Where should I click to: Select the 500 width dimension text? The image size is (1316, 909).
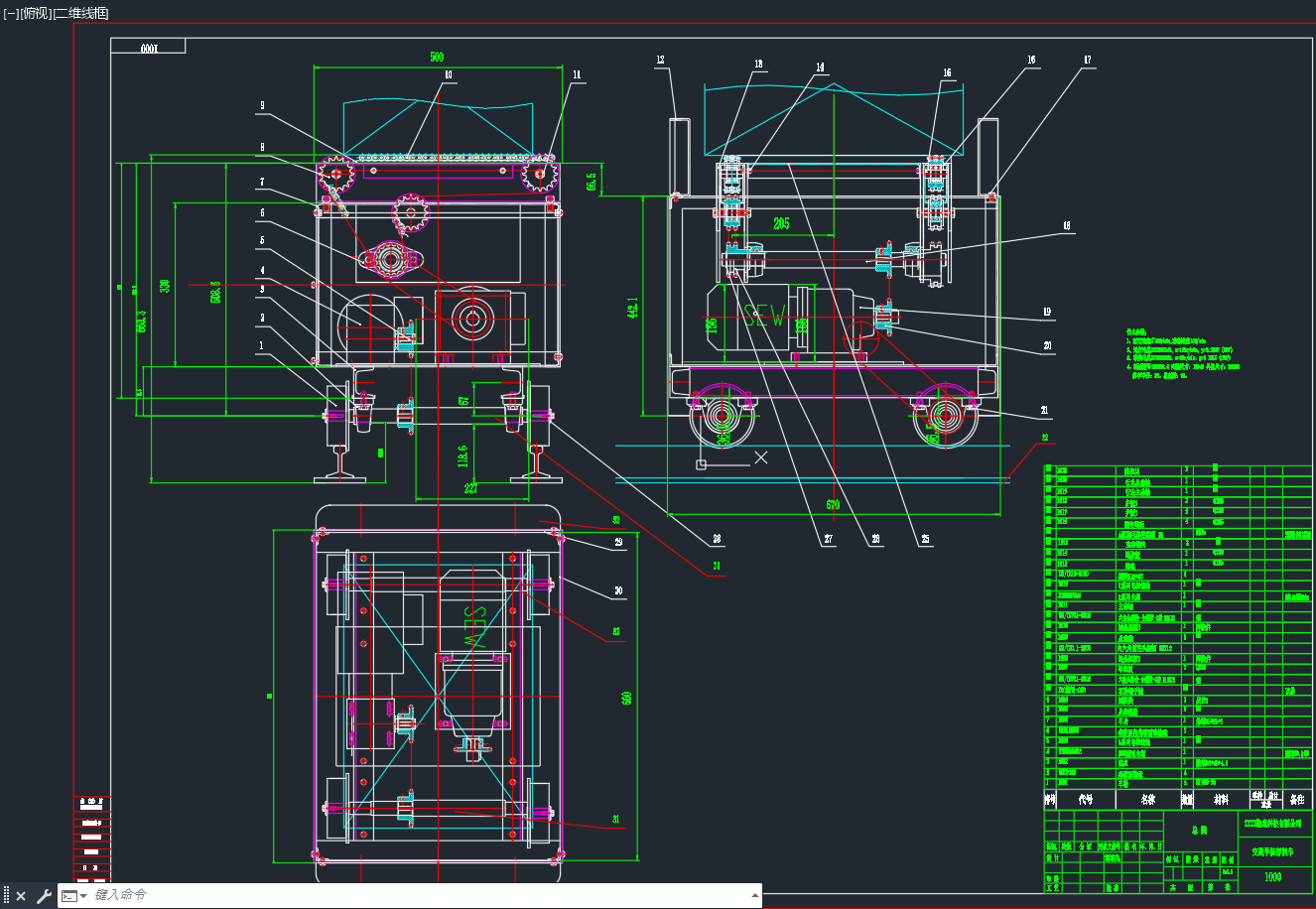pyautogui.click(x=437, y=57)
